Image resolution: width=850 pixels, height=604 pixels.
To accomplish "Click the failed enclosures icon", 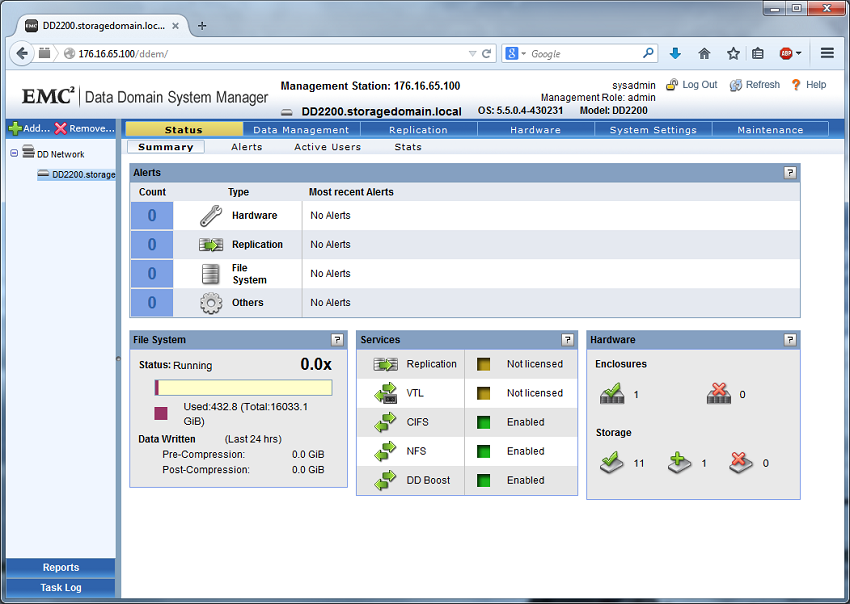I will tap(719, 394).
